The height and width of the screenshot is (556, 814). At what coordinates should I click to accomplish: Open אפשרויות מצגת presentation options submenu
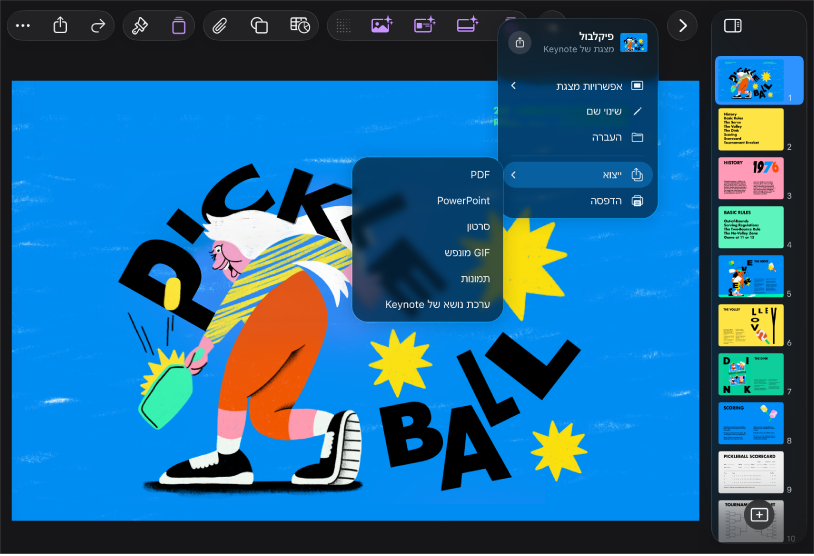click(578, 86)
